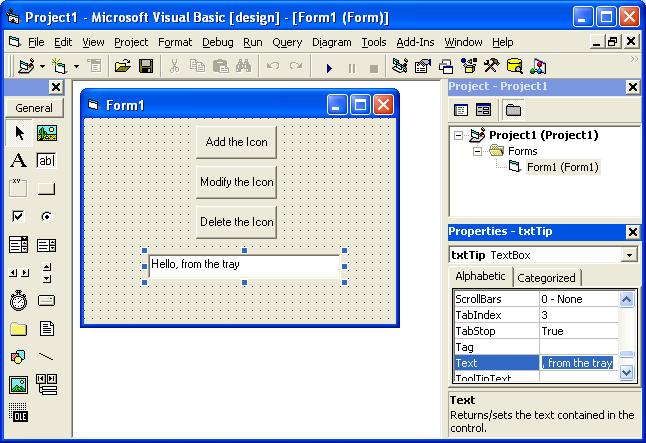
Task: Open the Debug menu
Action: coord(218,42)
